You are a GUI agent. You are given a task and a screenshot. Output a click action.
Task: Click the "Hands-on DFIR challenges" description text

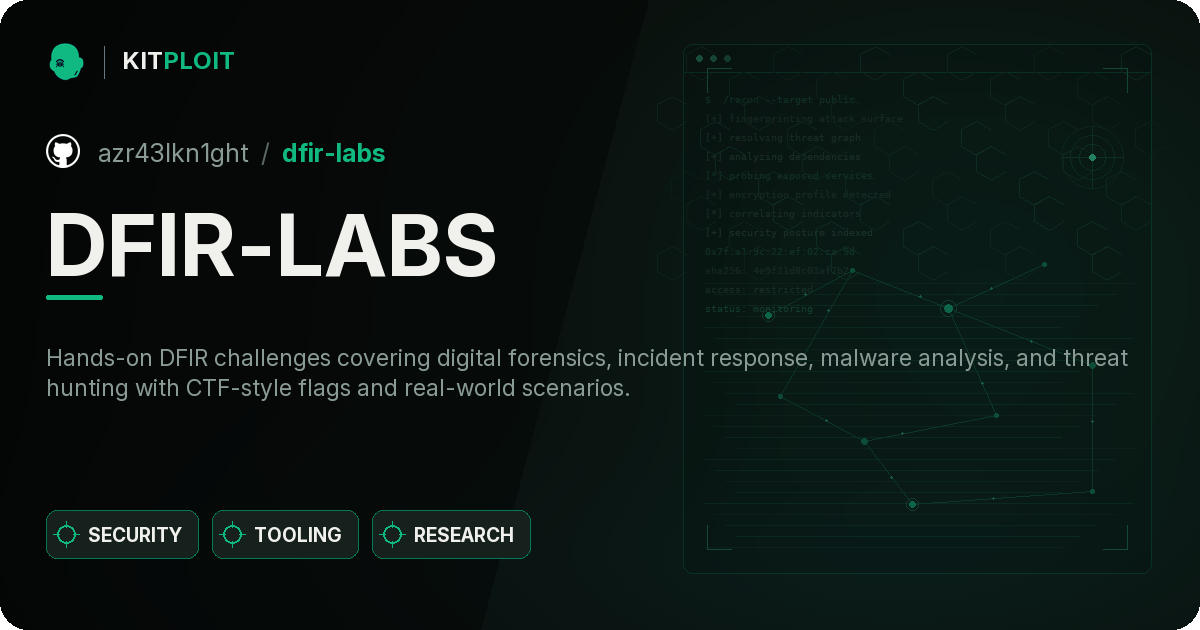tap(587, 373)
